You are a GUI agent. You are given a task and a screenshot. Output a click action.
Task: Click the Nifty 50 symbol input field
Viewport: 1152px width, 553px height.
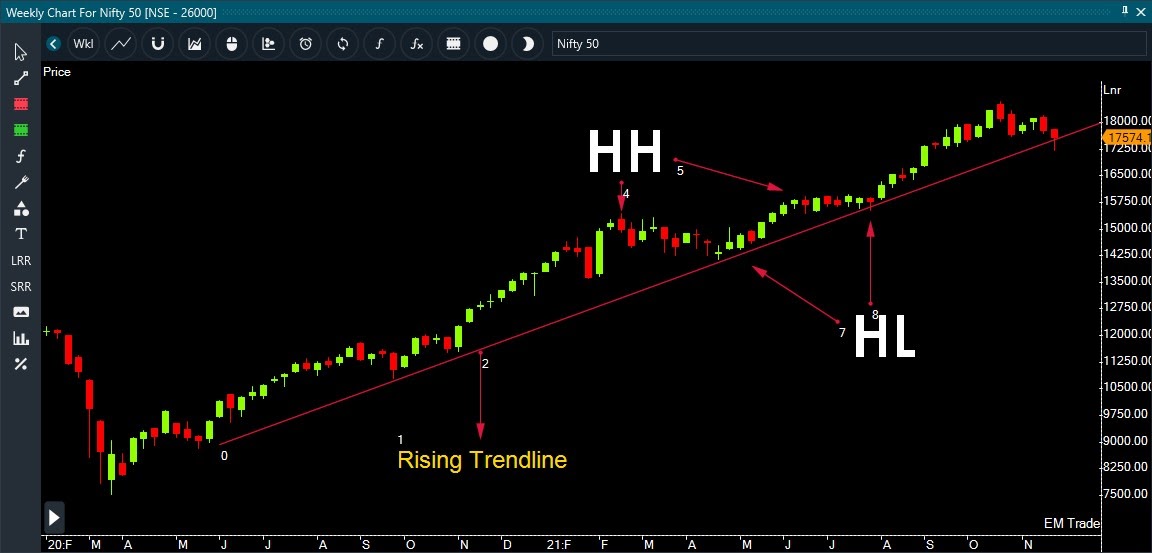[849, 43]
